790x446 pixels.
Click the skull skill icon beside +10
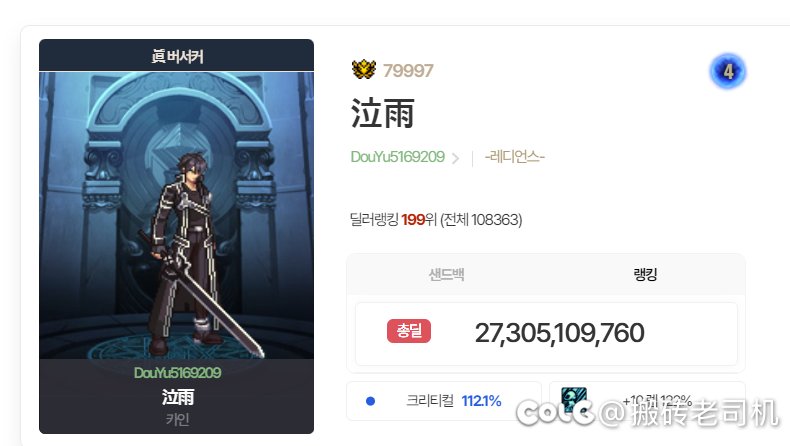tap(574, 401)
